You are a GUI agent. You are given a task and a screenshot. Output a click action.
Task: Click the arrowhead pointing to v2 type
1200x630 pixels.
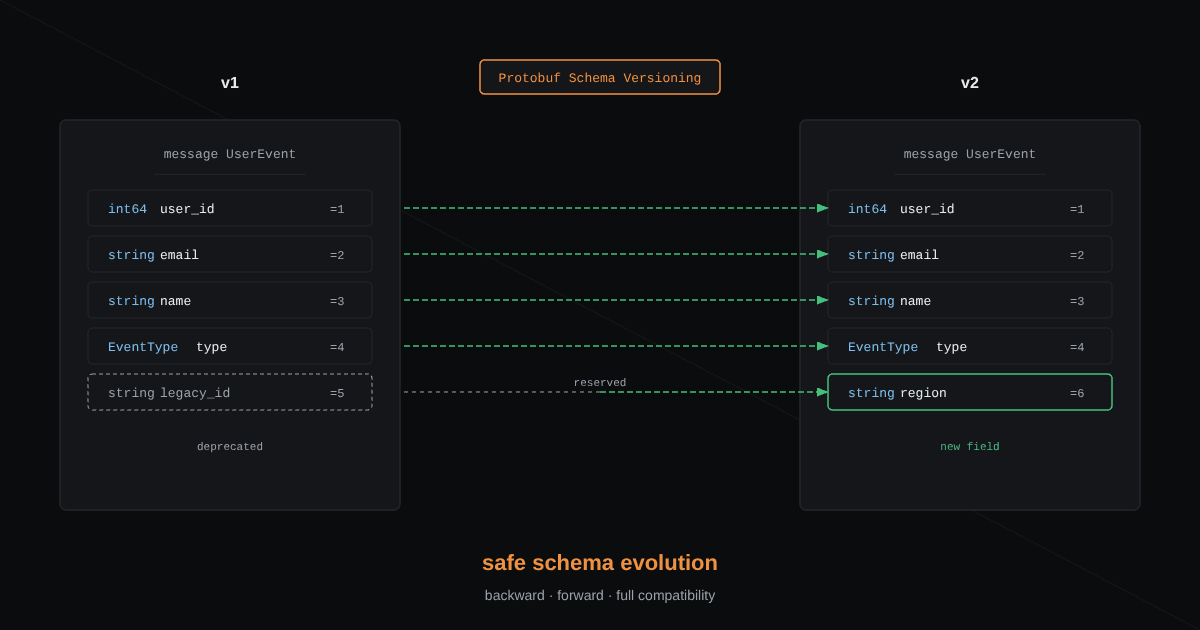click(x=823, y=346)
